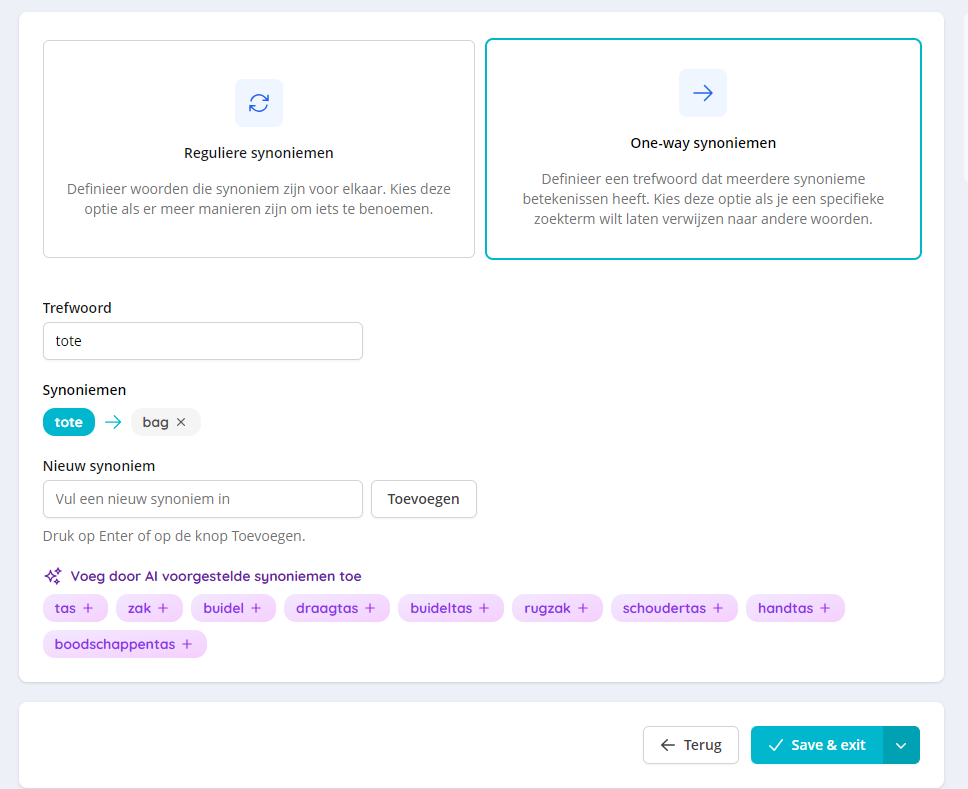Add the suggested synonym 'buideltas'
968x789 pixels.
(450, 608)
